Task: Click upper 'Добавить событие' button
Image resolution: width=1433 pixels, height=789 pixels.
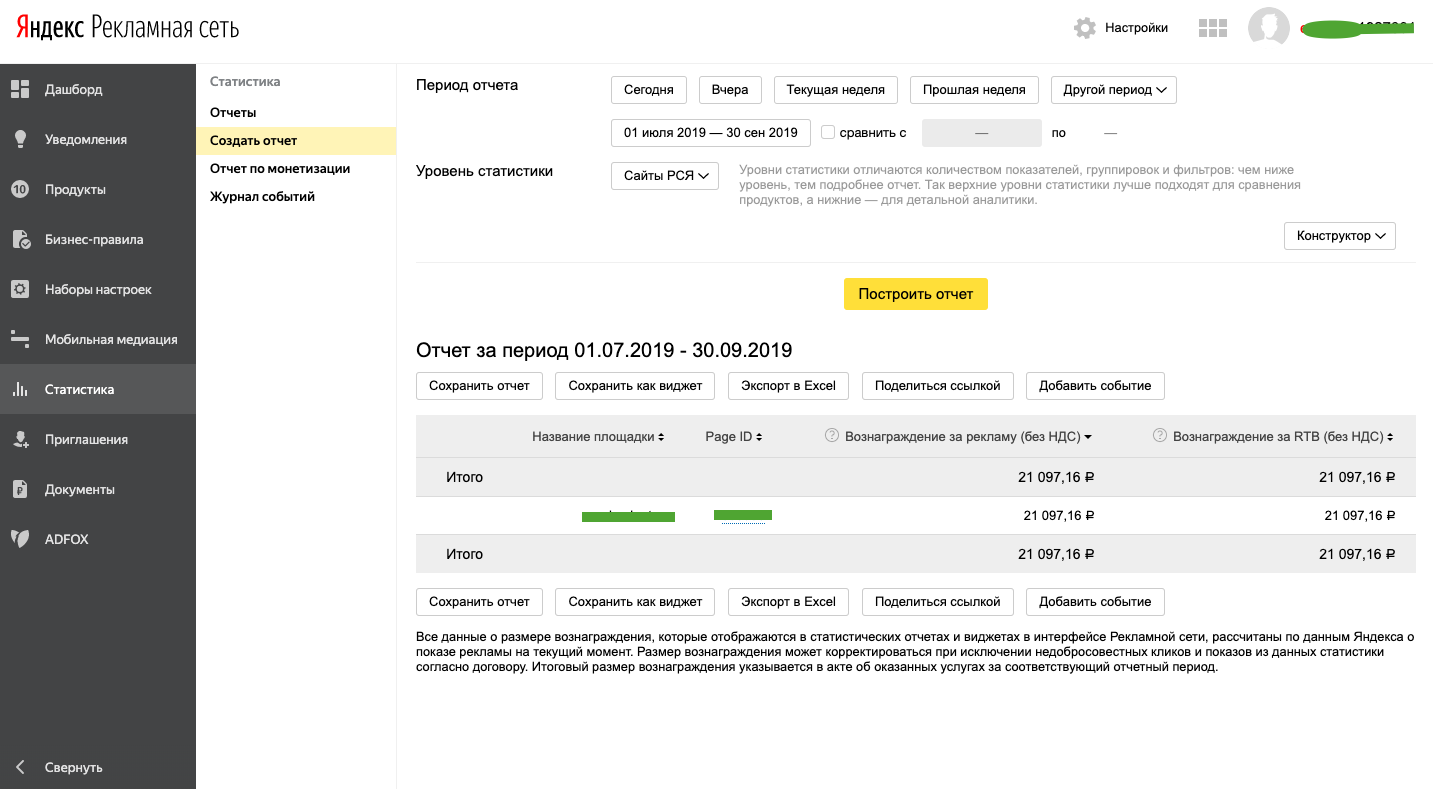Action: click(1095, 386)
